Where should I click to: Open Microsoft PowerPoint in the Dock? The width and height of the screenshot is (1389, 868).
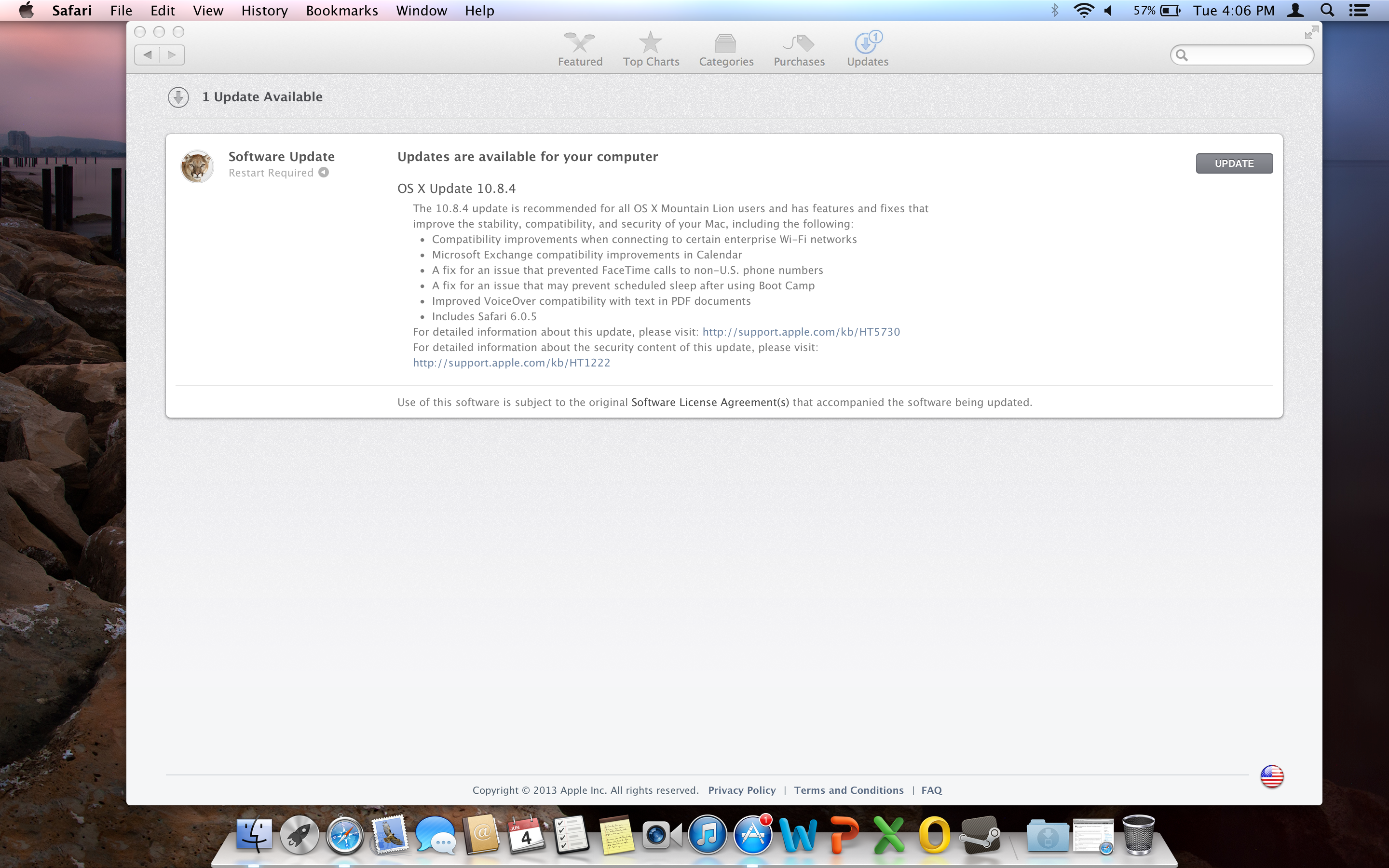(844, 835)
